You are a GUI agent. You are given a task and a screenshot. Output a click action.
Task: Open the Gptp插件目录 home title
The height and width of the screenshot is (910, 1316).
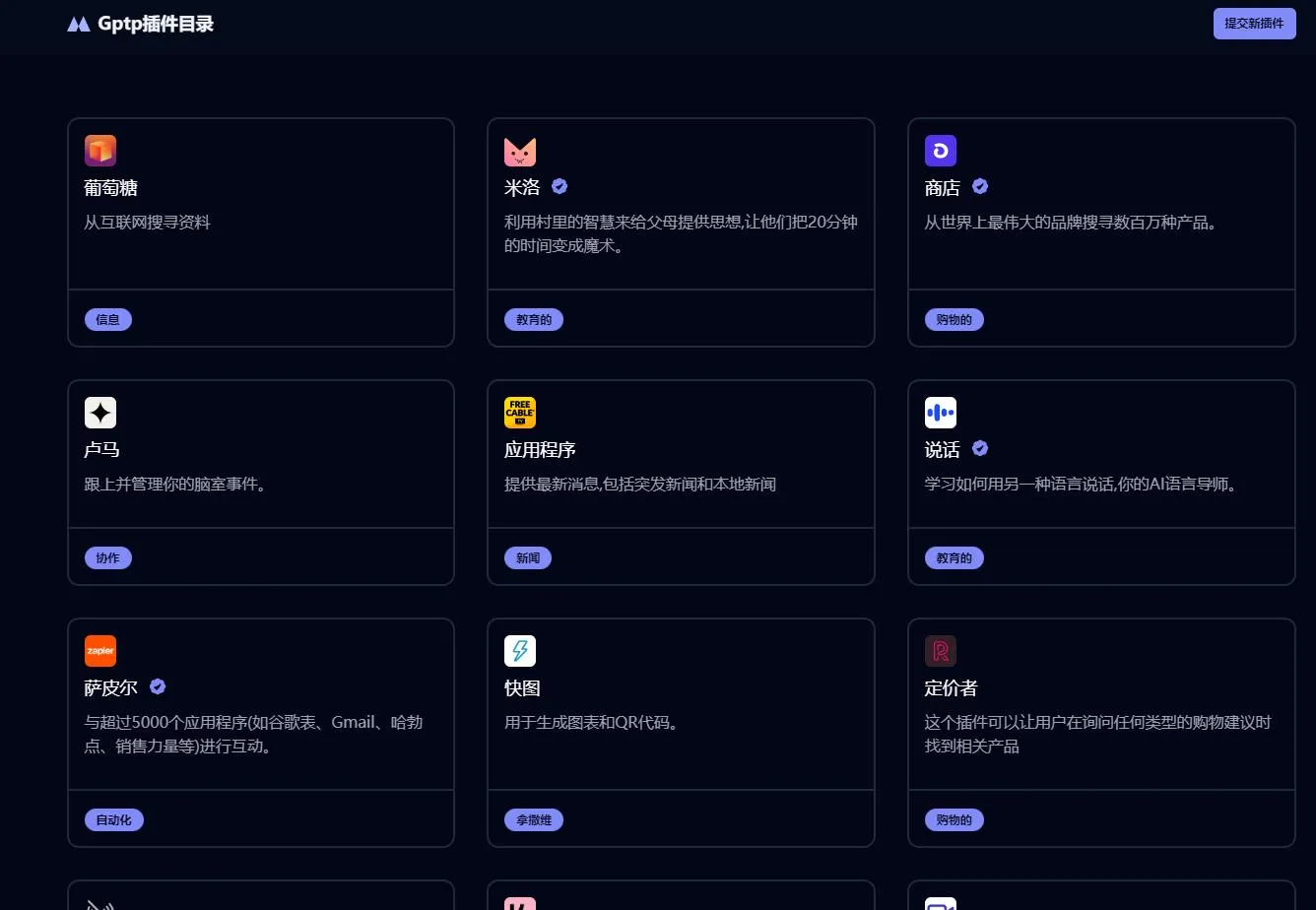[x=156, y=25]
